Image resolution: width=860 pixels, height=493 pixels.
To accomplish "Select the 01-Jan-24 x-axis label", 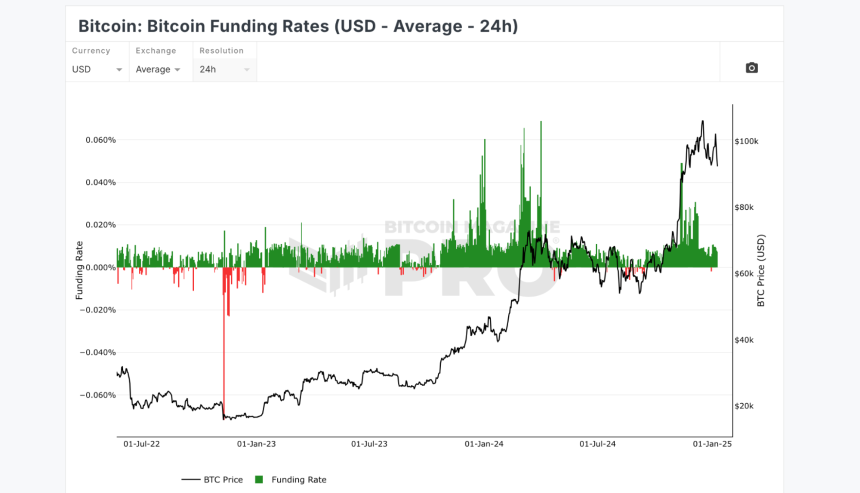I will click(484, 444).
